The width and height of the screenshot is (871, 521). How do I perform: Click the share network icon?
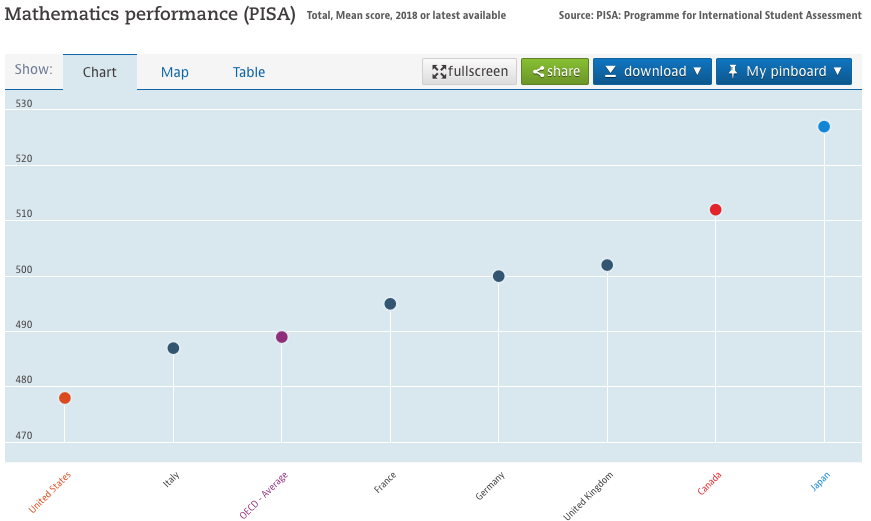point(538,72)
